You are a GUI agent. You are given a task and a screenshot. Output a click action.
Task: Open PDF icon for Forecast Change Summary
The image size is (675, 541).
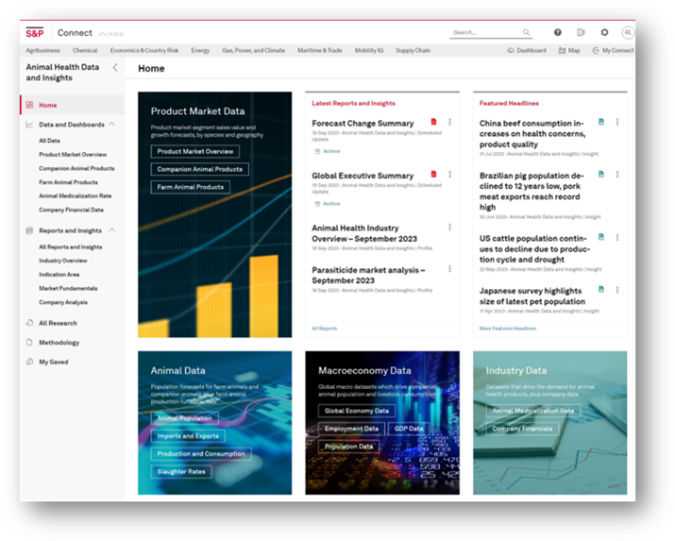pos(433,122)
